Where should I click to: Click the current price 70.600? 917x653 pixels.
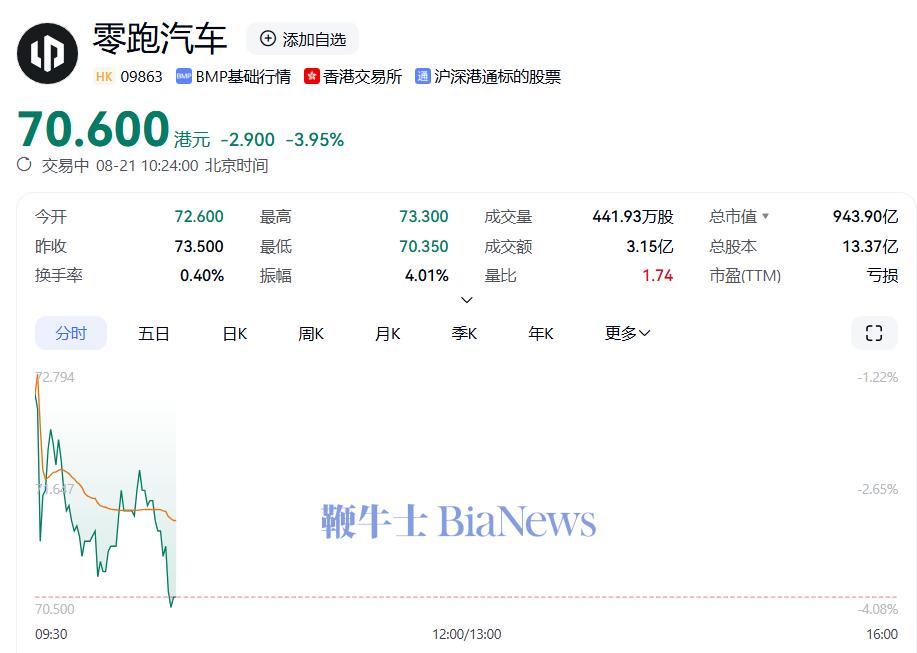[94, 129]
